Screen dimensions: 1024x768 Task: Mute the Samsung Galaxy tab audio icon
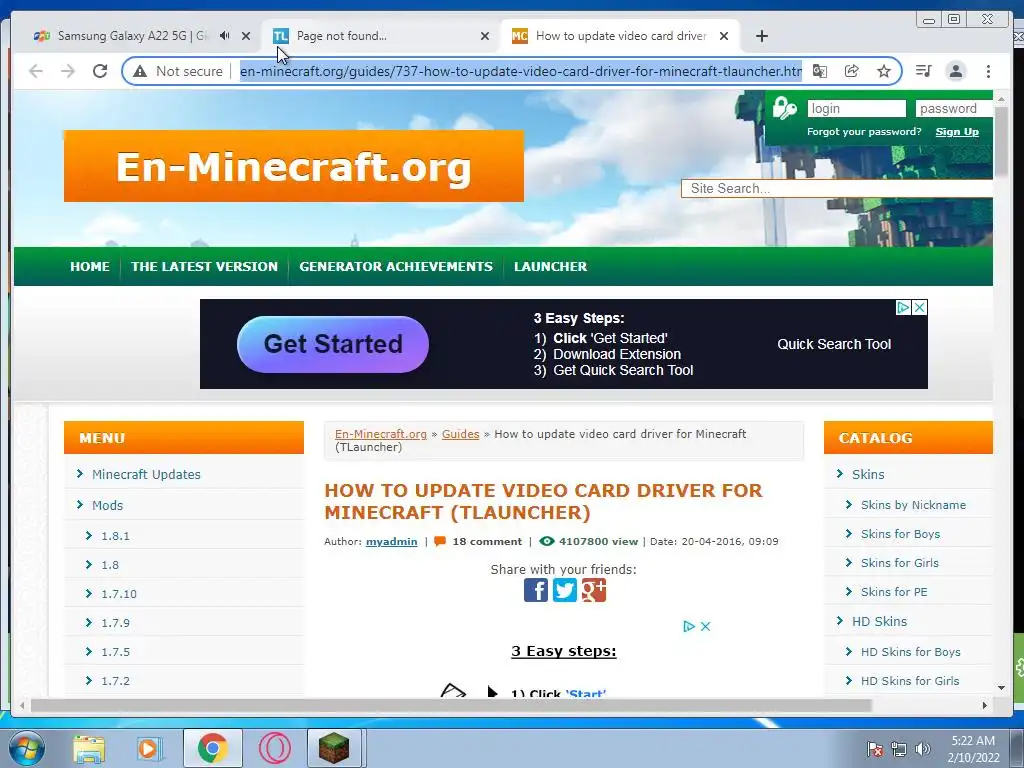click(225, 36)
